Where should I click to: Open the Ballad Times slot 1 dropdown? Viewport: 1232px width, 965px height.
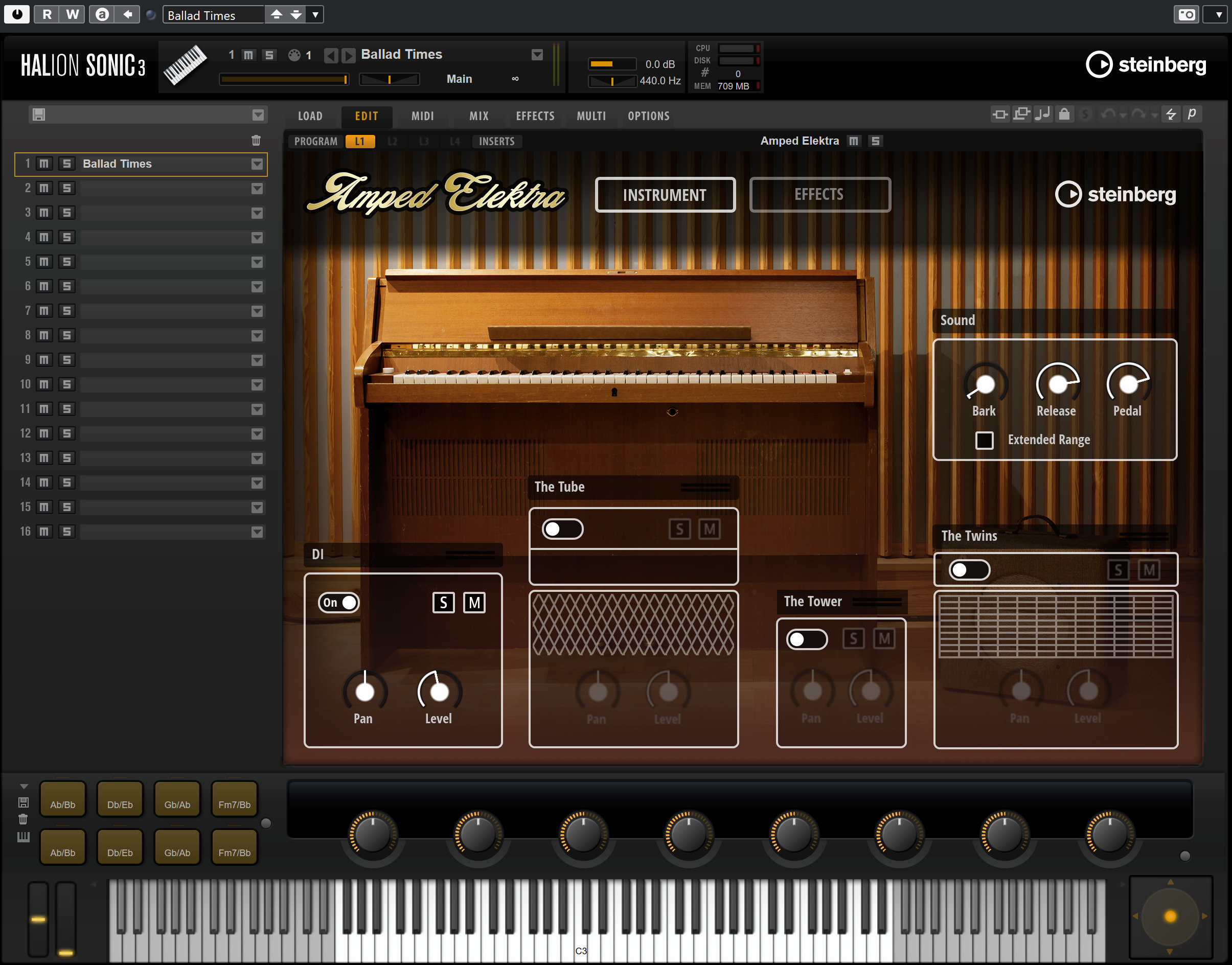tap(257, 164)
